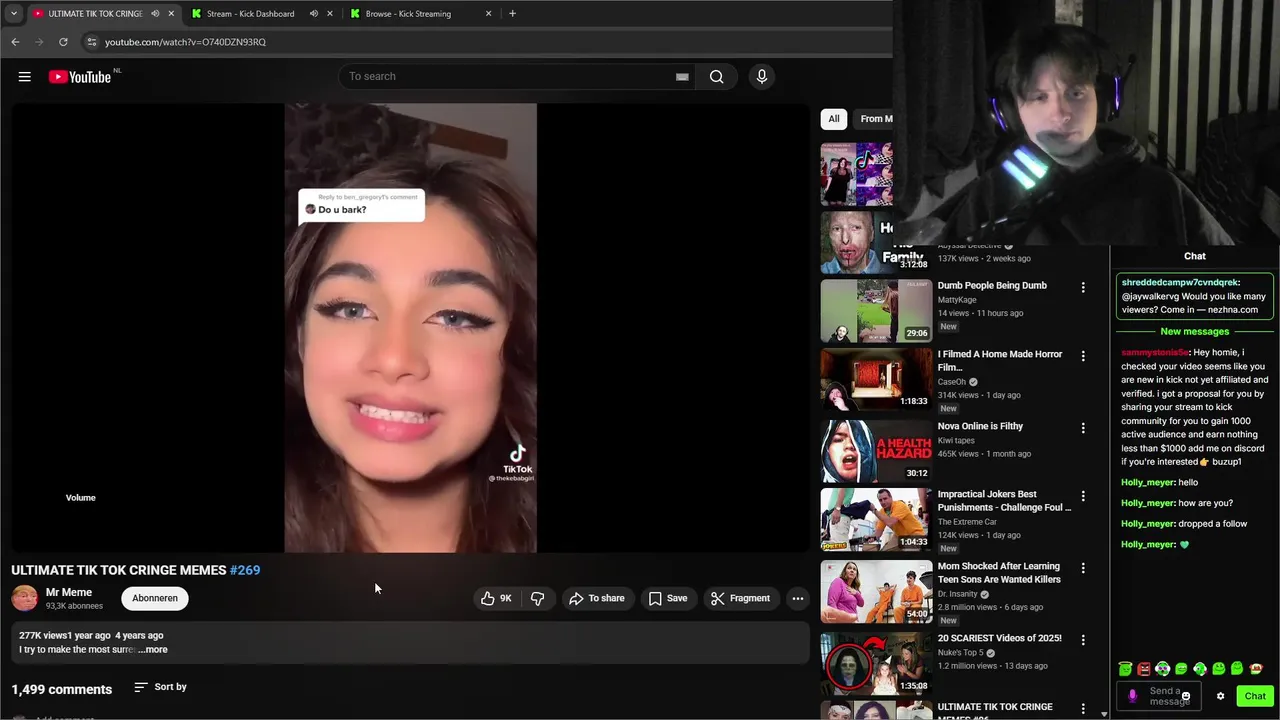Click the browser address bar URL
Image resolution: width=1280 pixels, height=720 pixels.
pyautogui.click(x=185, y=42)
